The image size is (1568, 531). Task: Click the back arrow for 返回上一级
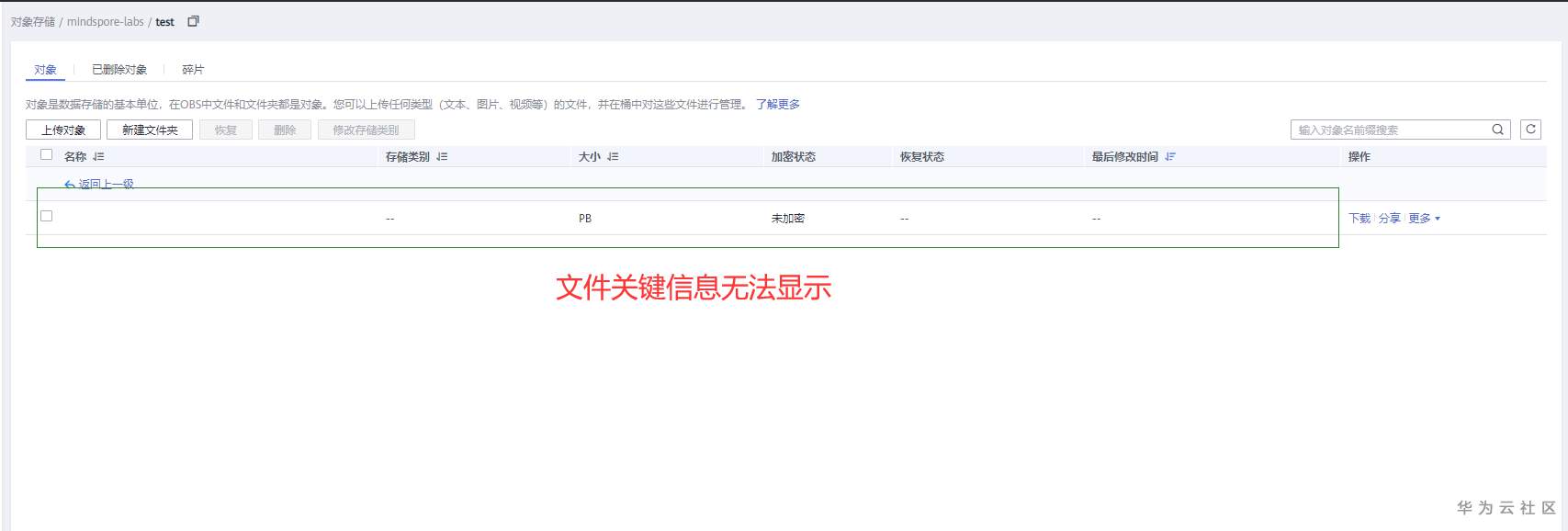(x=70, y=185)
